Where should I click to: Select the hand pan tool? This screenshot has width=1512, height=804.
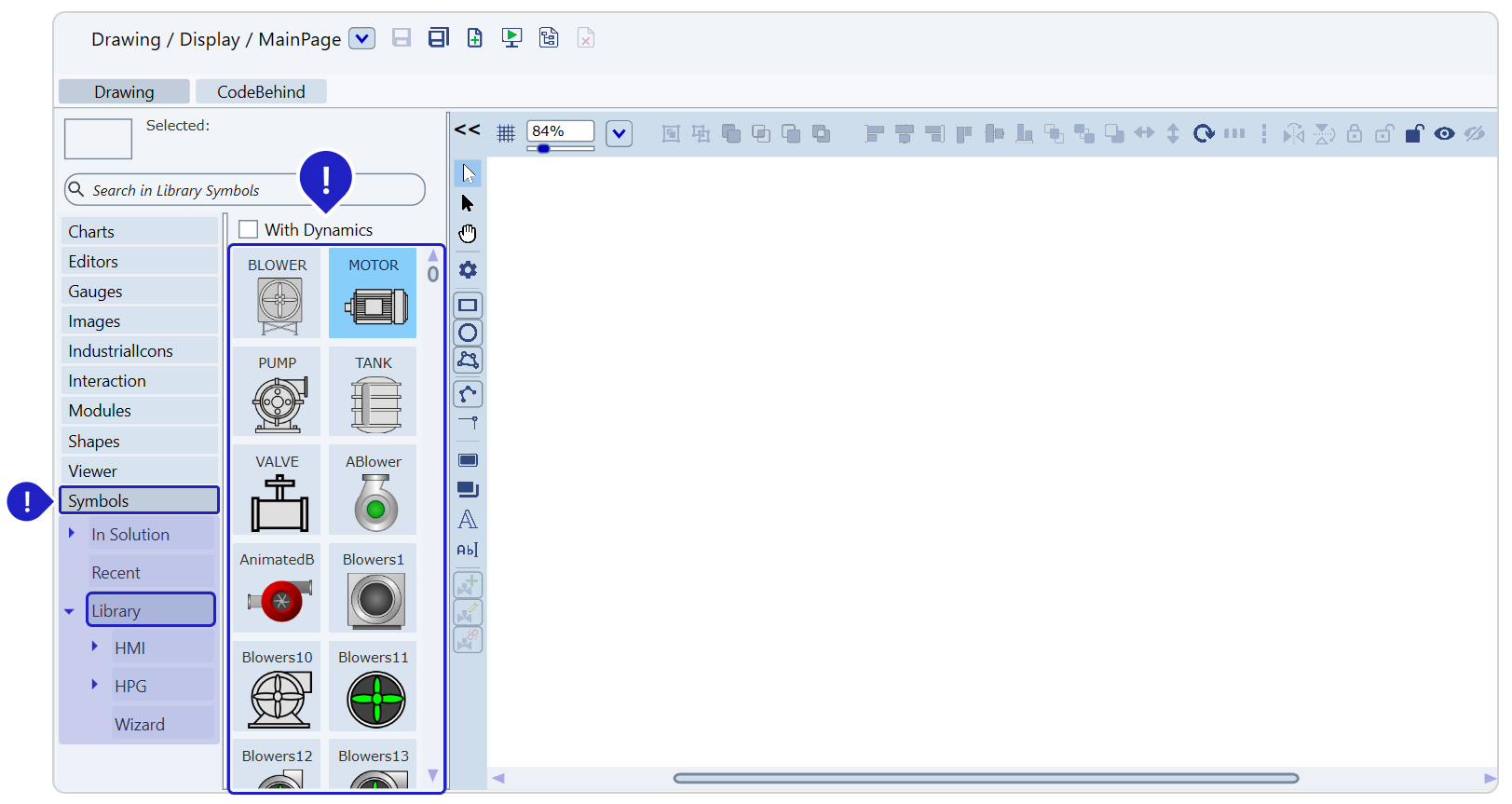[x=468, y=234]
